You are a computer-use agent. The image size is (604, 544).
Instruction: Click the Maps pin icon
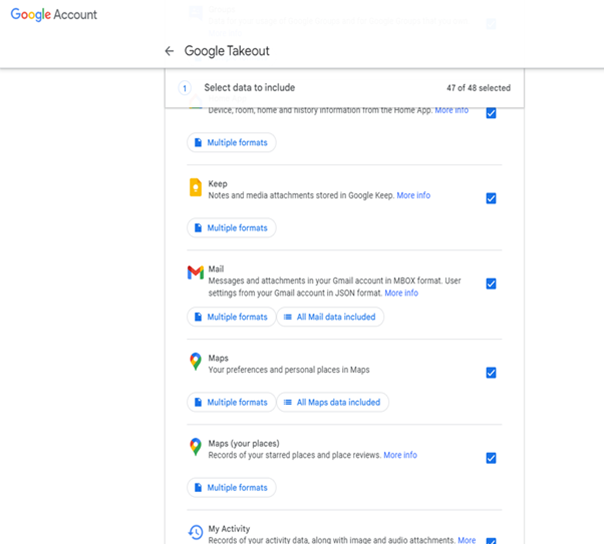click(196, 361)
